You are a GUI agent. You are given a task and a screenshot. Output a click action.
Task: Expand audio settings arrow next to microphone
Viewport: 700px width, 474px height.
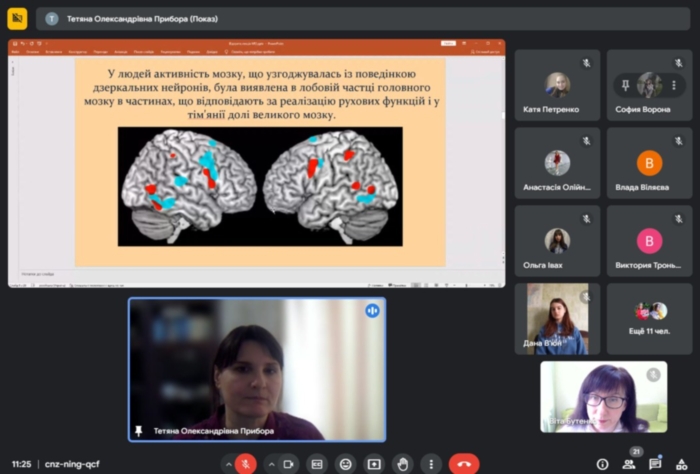coord(226,464)
